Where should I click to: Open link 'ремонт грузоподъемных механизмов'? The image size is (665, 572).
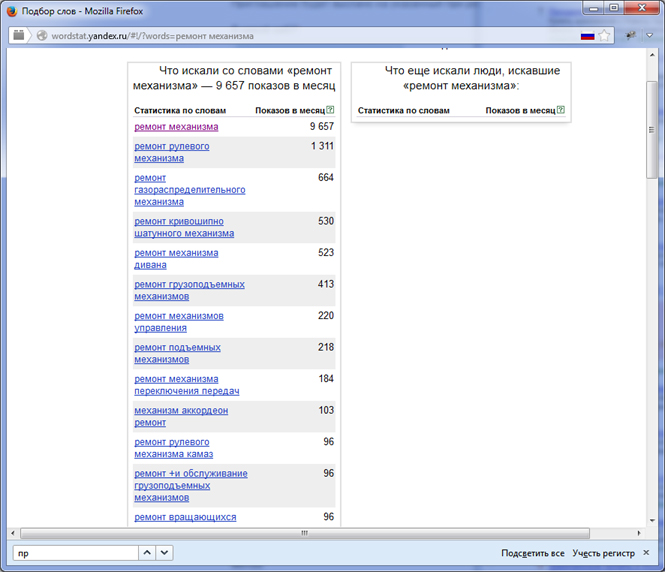tap(190, 290)
